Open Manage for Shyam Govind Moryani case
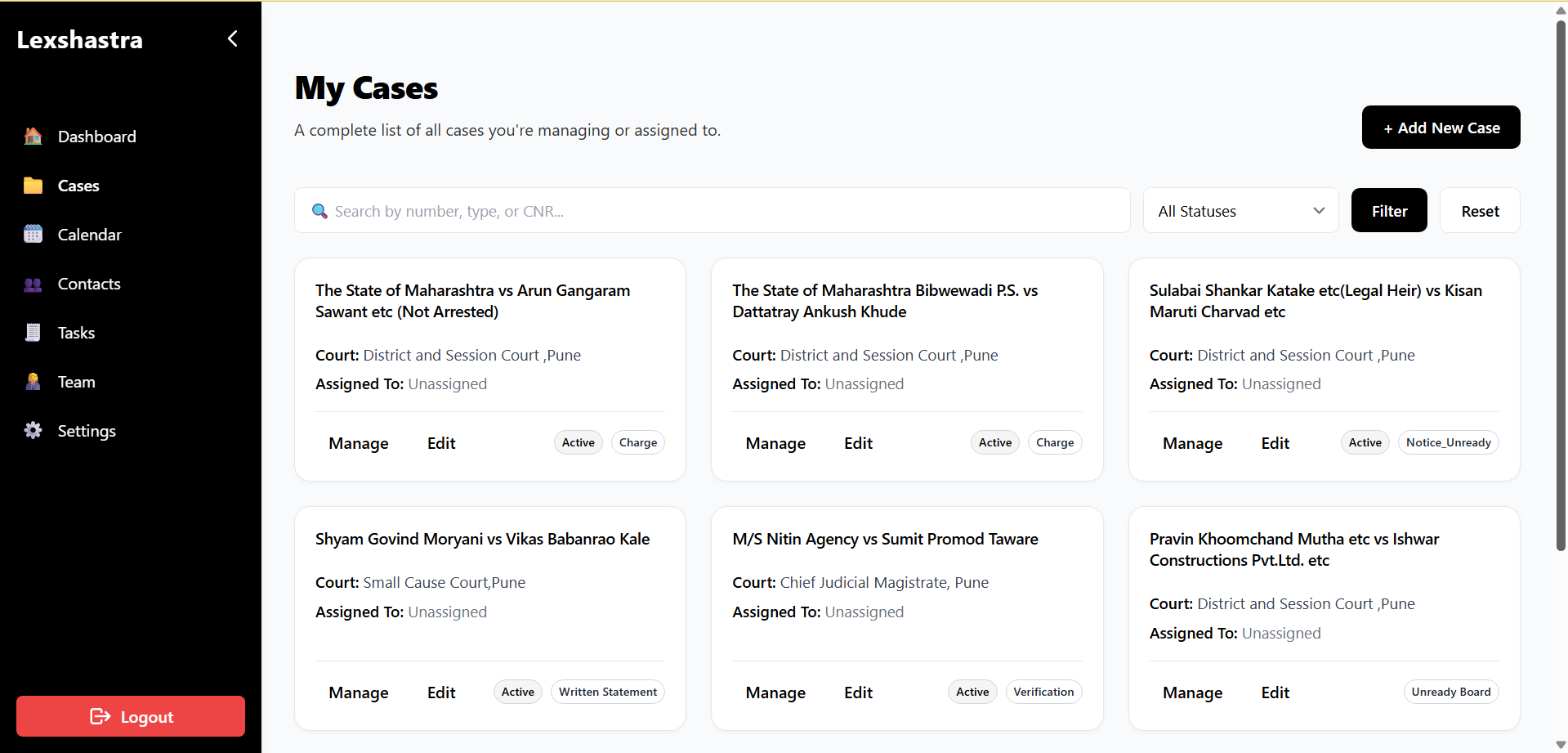Image resolution: width=1568 pixels, height=753 pixels. [x=358, y=692]
